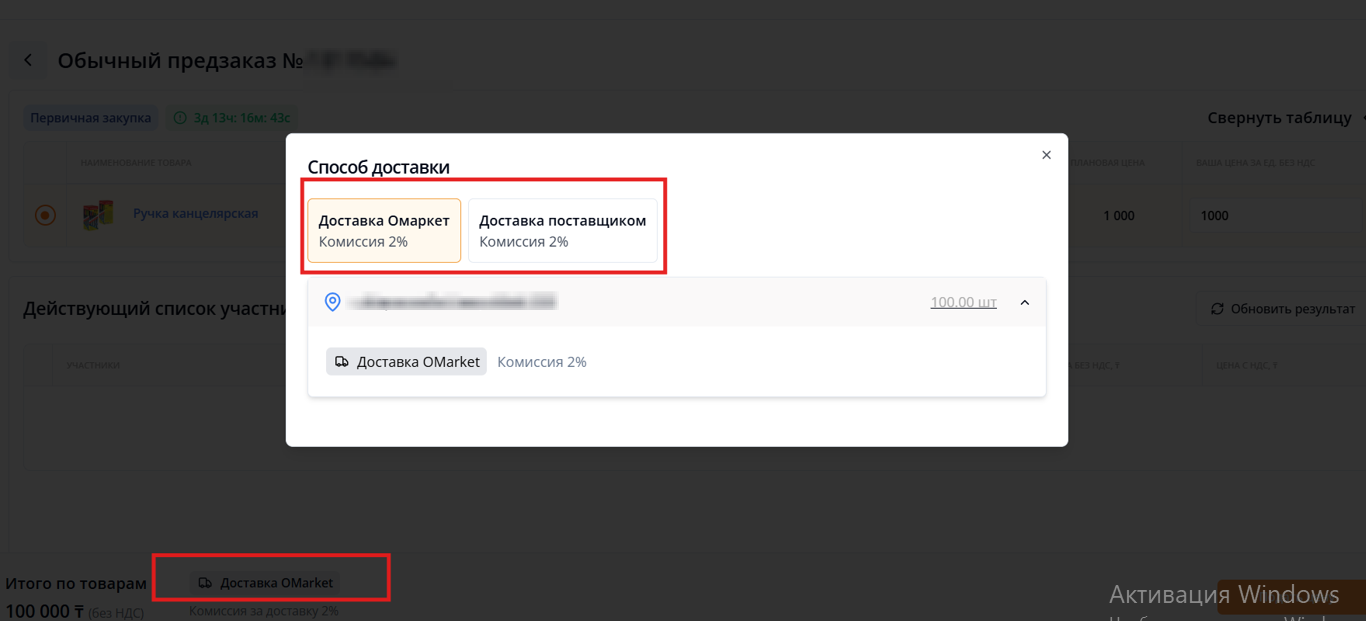Click Свернуть таблицу to collapse table
Image resolution: width=1366 pixels, height=621 pixels.
pyautogui.click(x=1279, y=118)
